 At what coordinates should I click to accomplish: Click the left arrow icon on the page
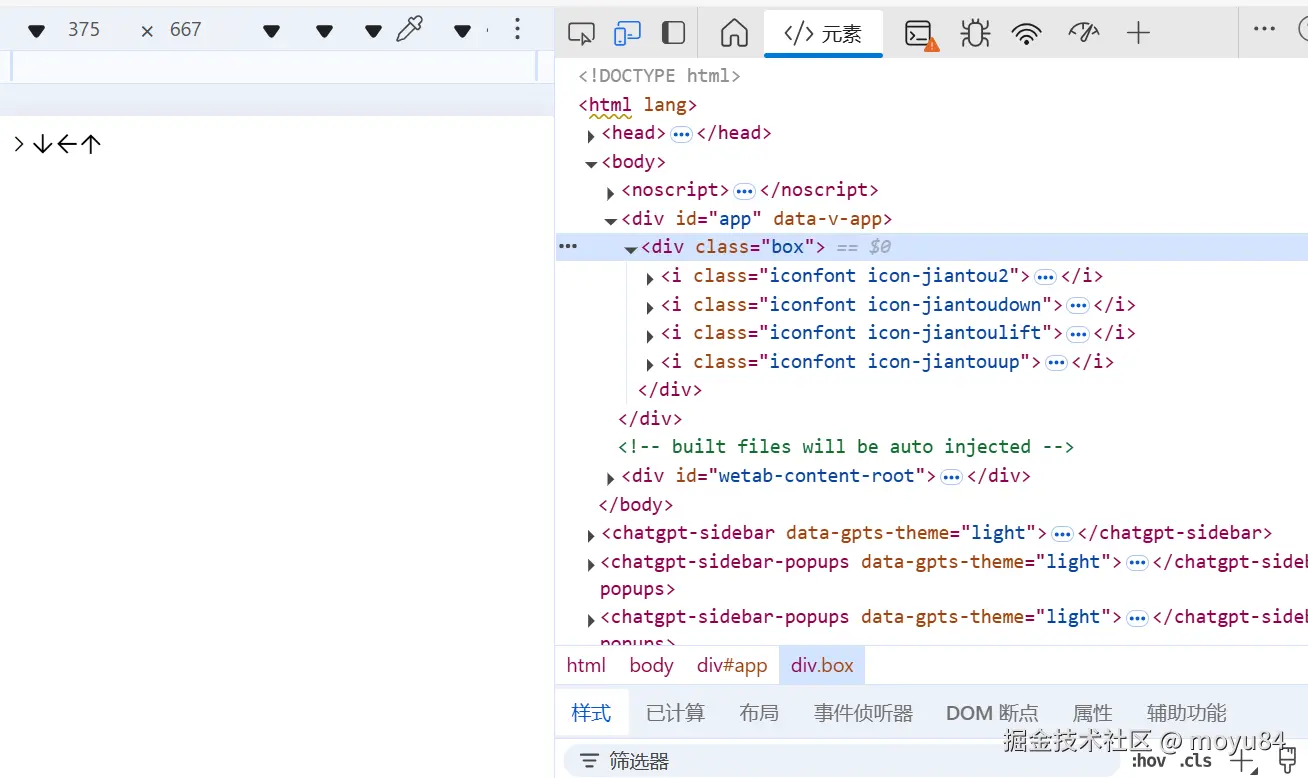pyautogui.click(x=66, y=144)
